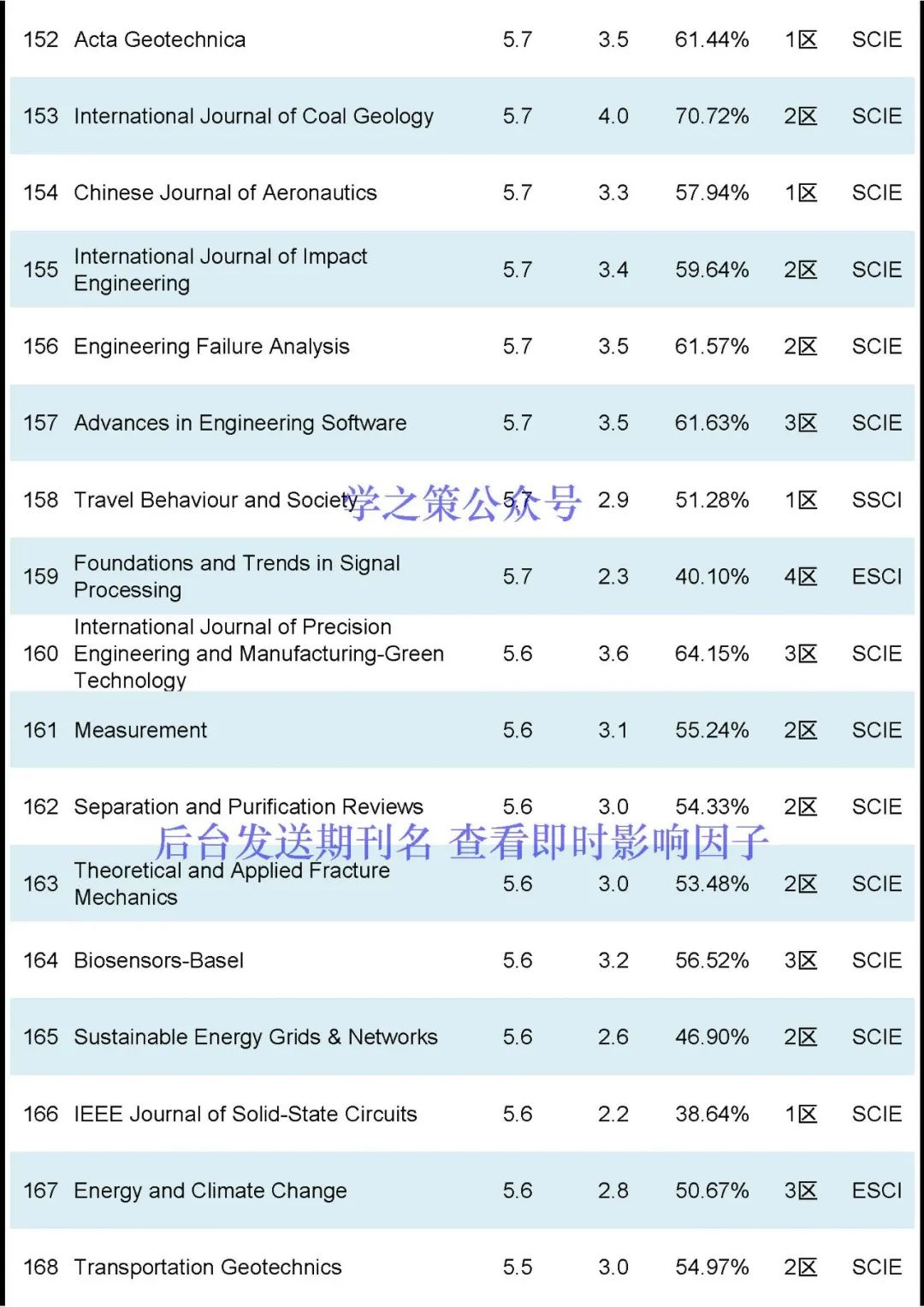This screenshot has width=924, height=1307.
Task: Click the 70.72% percentage cell
Action: pyautogui.click(x=711, y=116)
